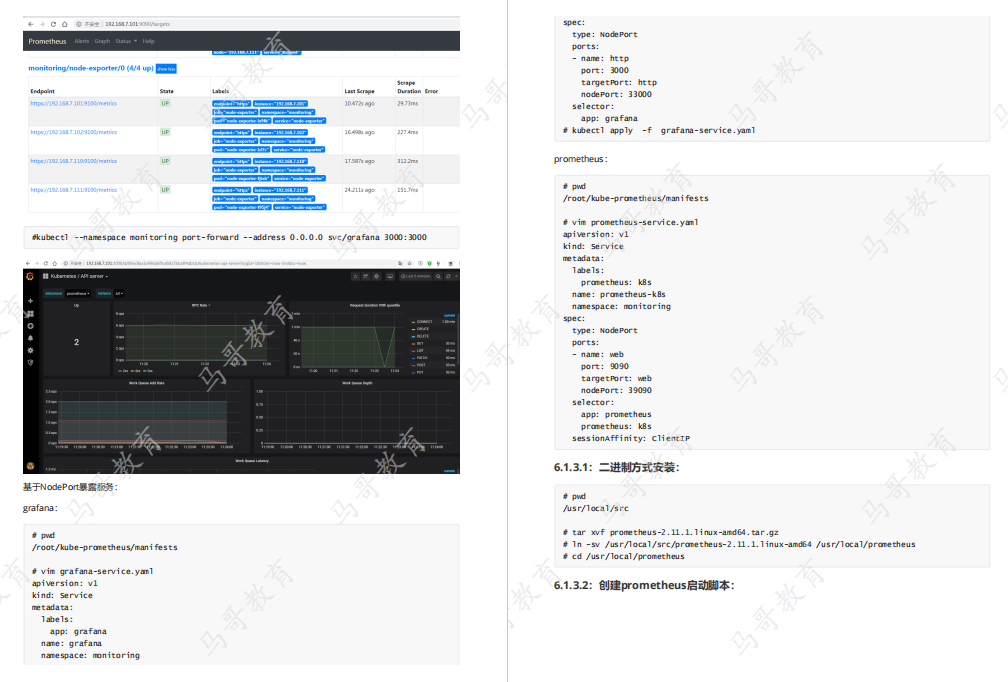Expand the prometheus datasource dropdown
The image size is (1008, 682).
pyautogui.click(x=77, y=293)
